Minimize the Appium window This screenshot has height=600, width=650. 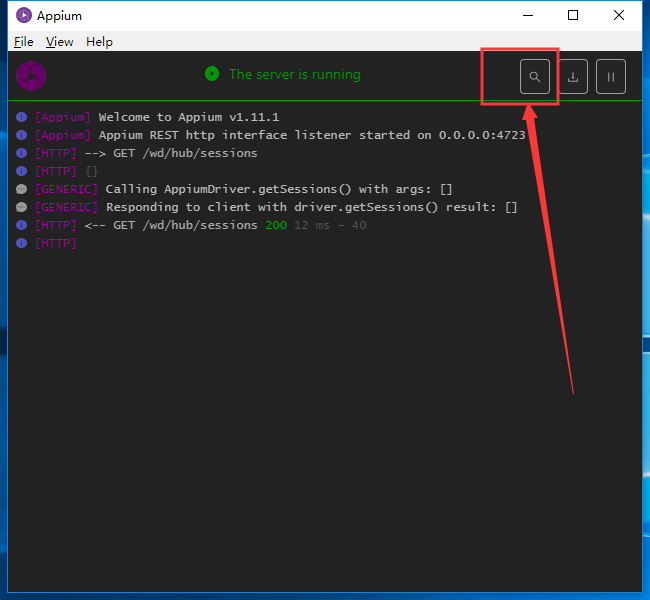click(x=528, y=15)
